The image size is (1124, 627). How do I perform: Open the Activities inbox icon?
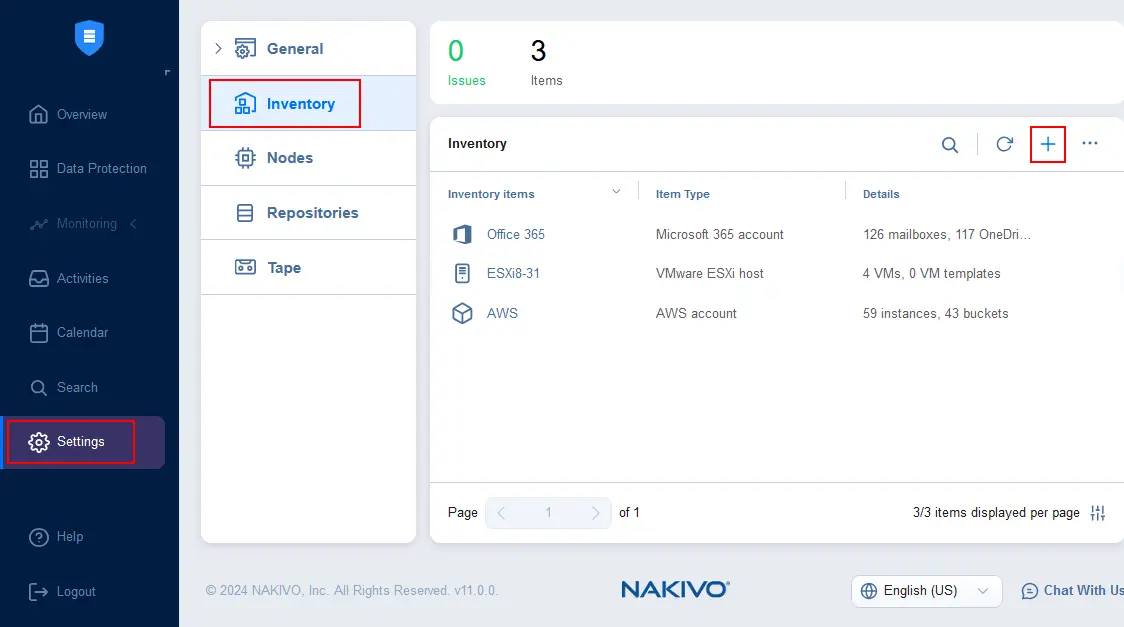[x=39, y=279]
